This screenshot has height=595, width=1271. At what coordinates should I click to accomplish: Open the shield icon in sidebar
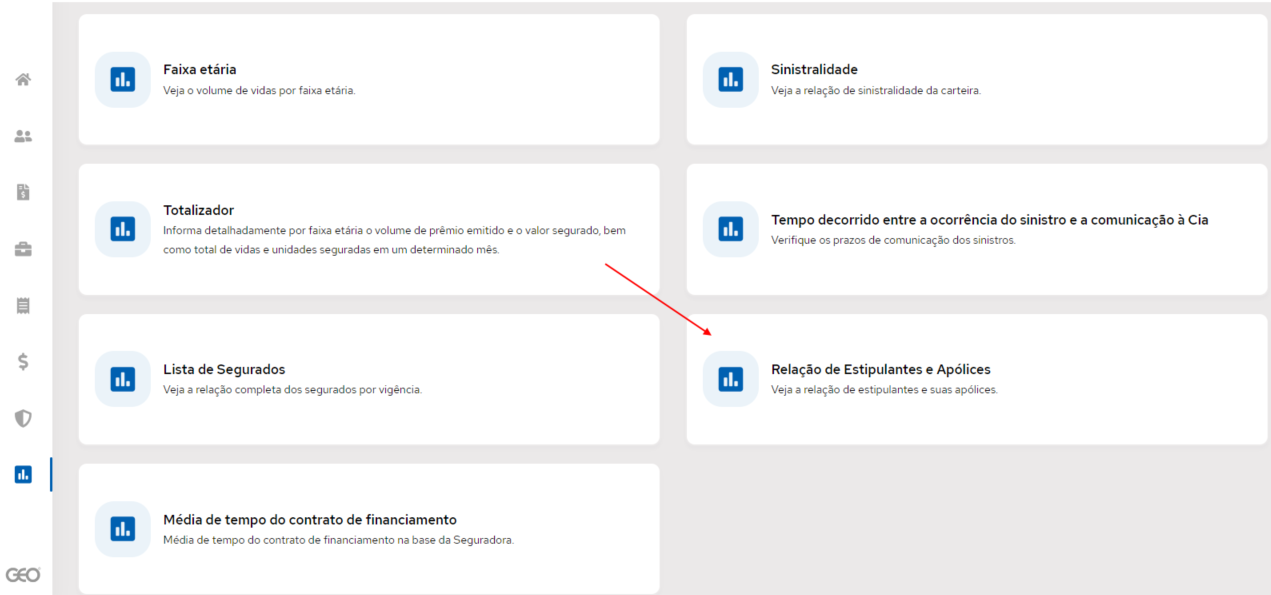23,418
